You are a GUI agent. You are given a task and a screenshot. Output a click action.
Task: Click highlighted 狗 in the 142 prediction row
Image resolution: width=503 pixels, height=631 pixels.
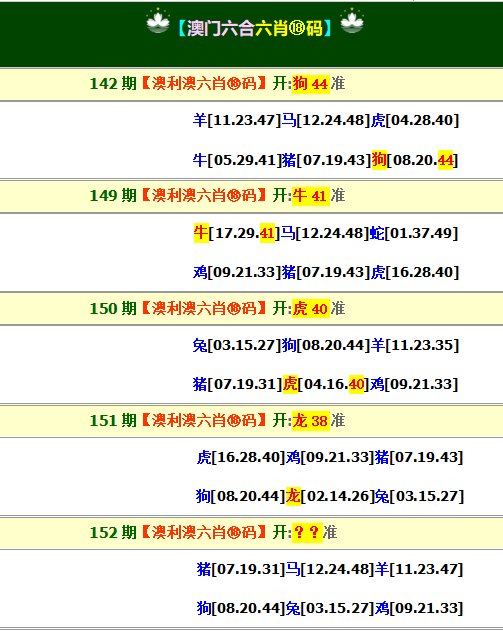tap(379, 160)
